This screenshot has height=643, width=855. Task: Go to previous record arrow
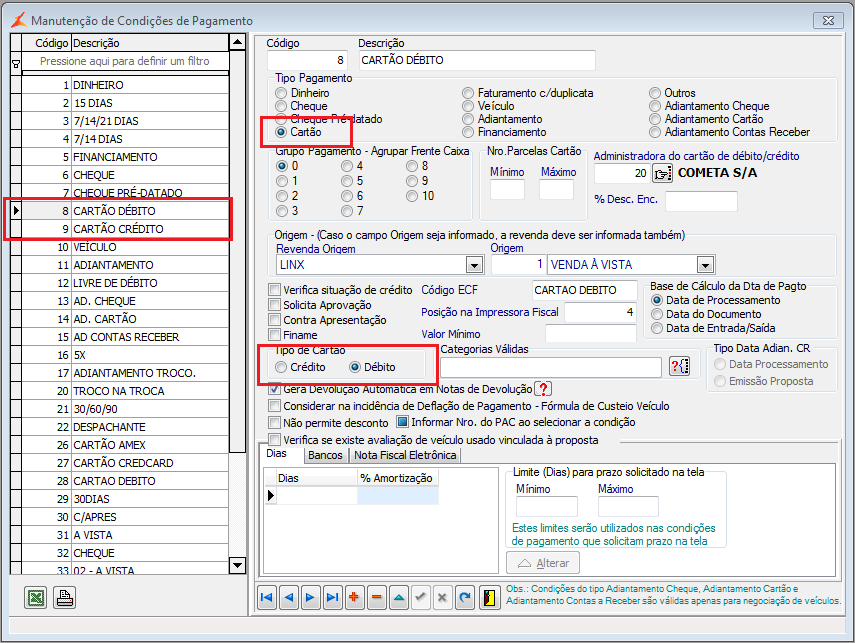[x=289, y=597]
